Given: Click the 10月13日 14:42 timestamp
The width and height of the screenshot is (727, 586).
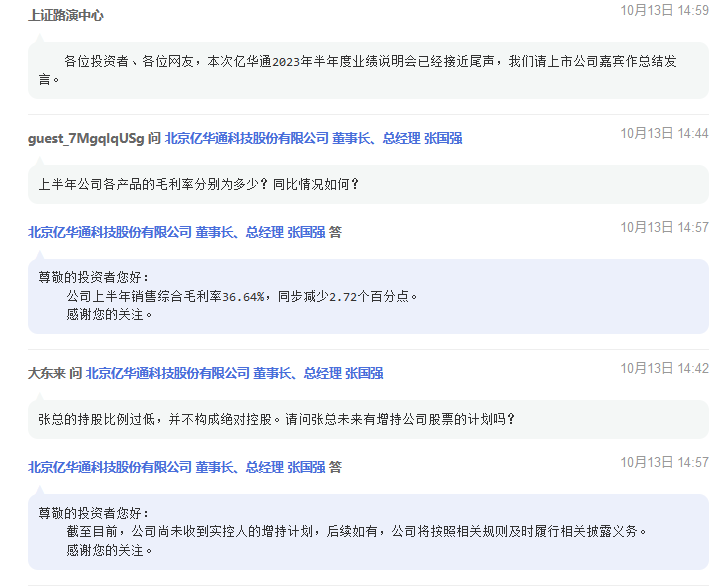Looking at the screenshot, I should point(664,369).
